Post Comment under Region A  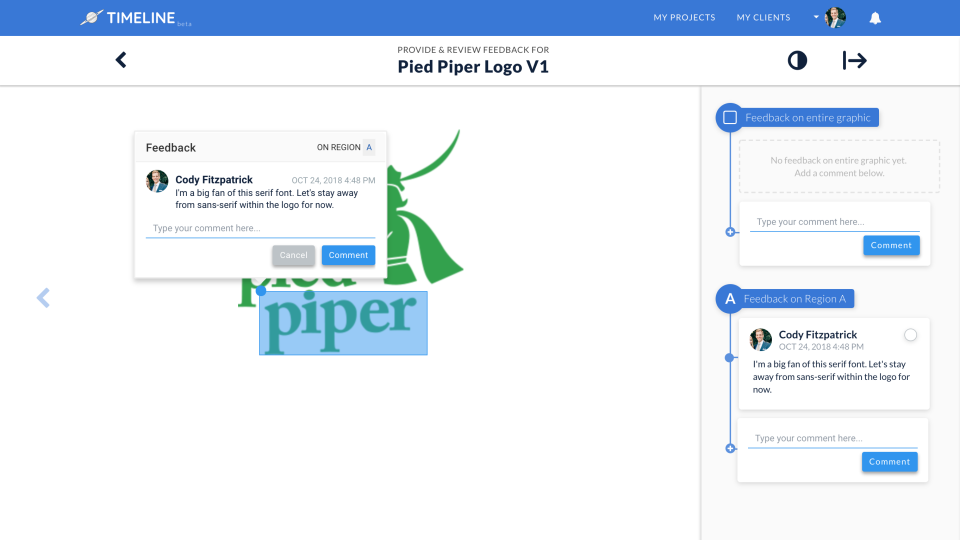890,462
